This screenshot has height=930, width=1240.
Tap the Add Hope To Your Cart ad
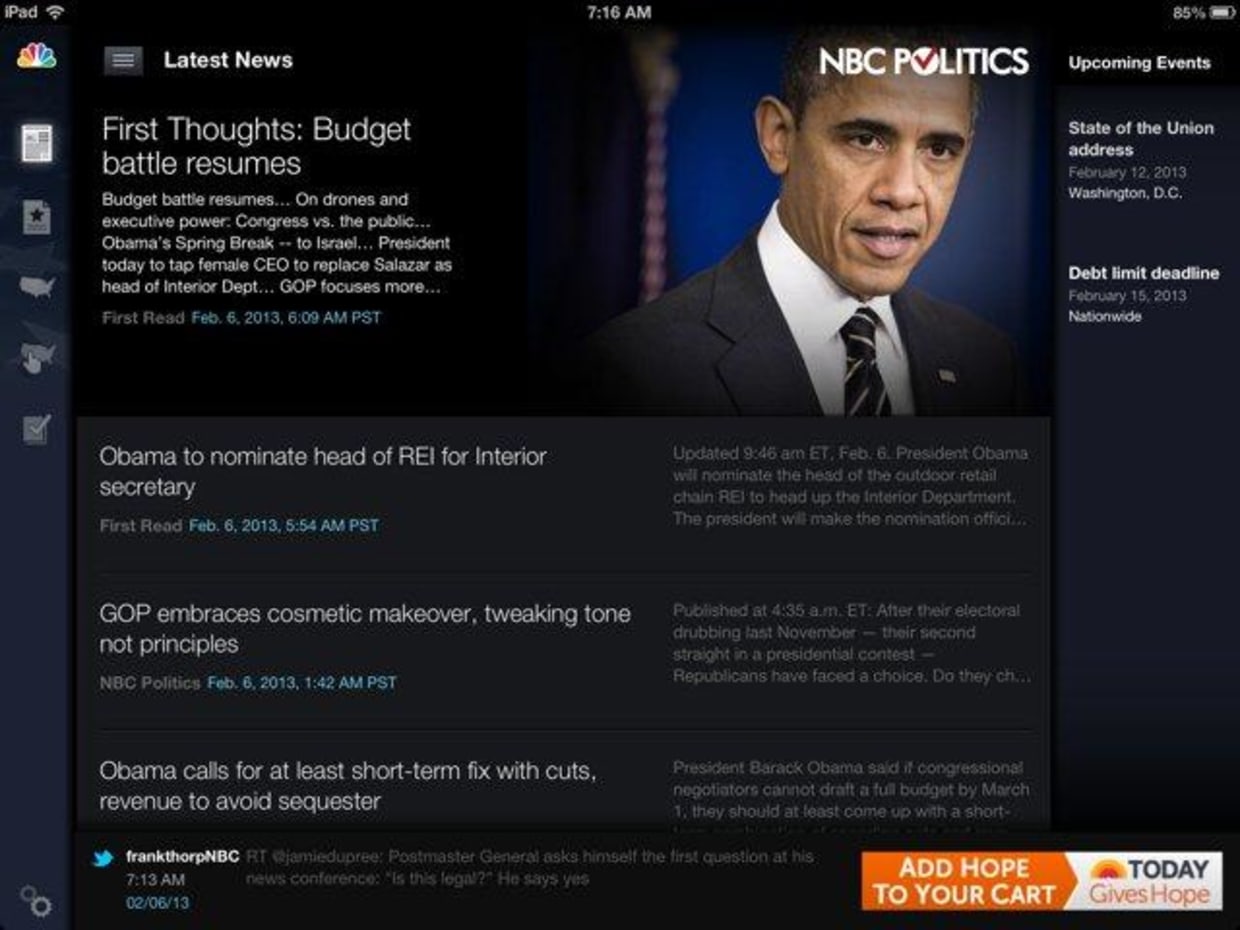click(1042, 881)
